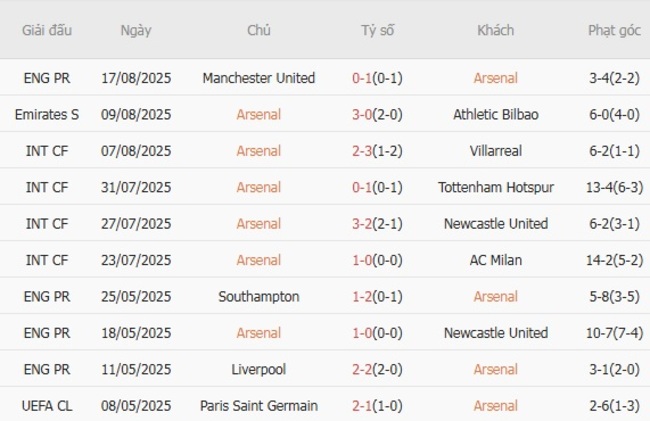
Task: Click the 14-2(5-2) corner stat for AC Milan
Action: click(x=614, y=260)
